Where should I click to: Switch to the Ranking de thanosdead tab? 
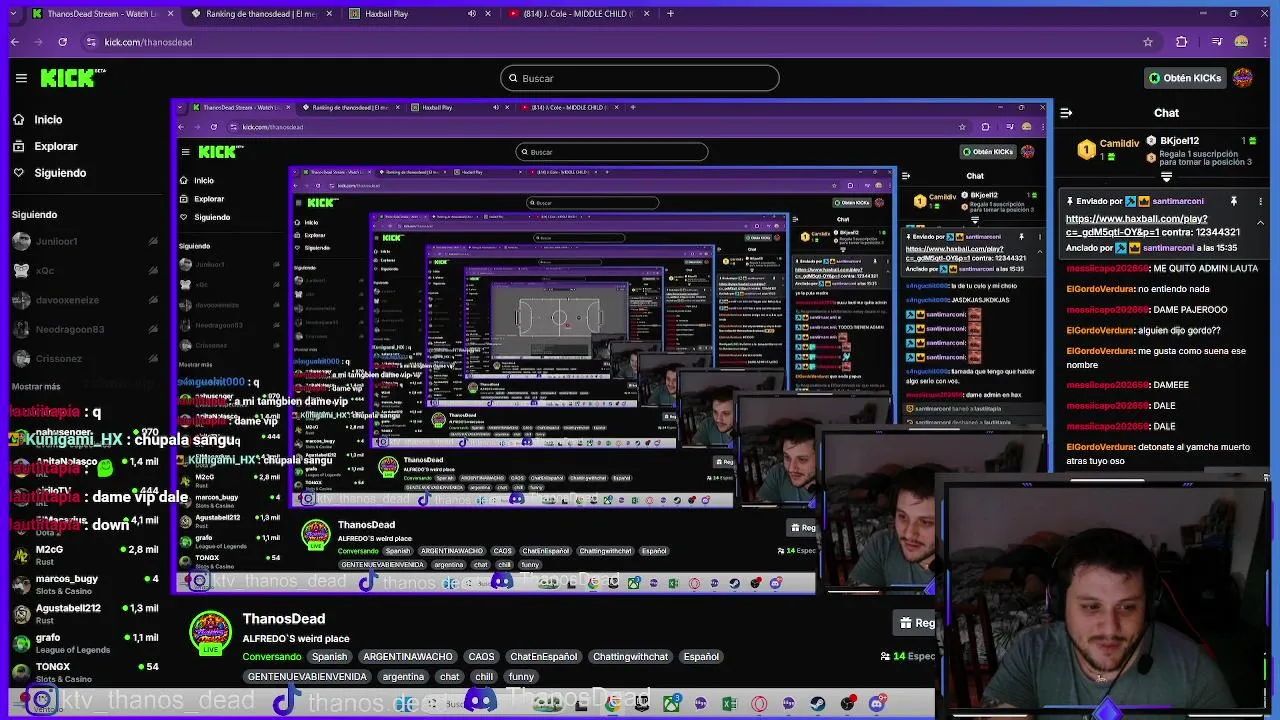point(262,14)
